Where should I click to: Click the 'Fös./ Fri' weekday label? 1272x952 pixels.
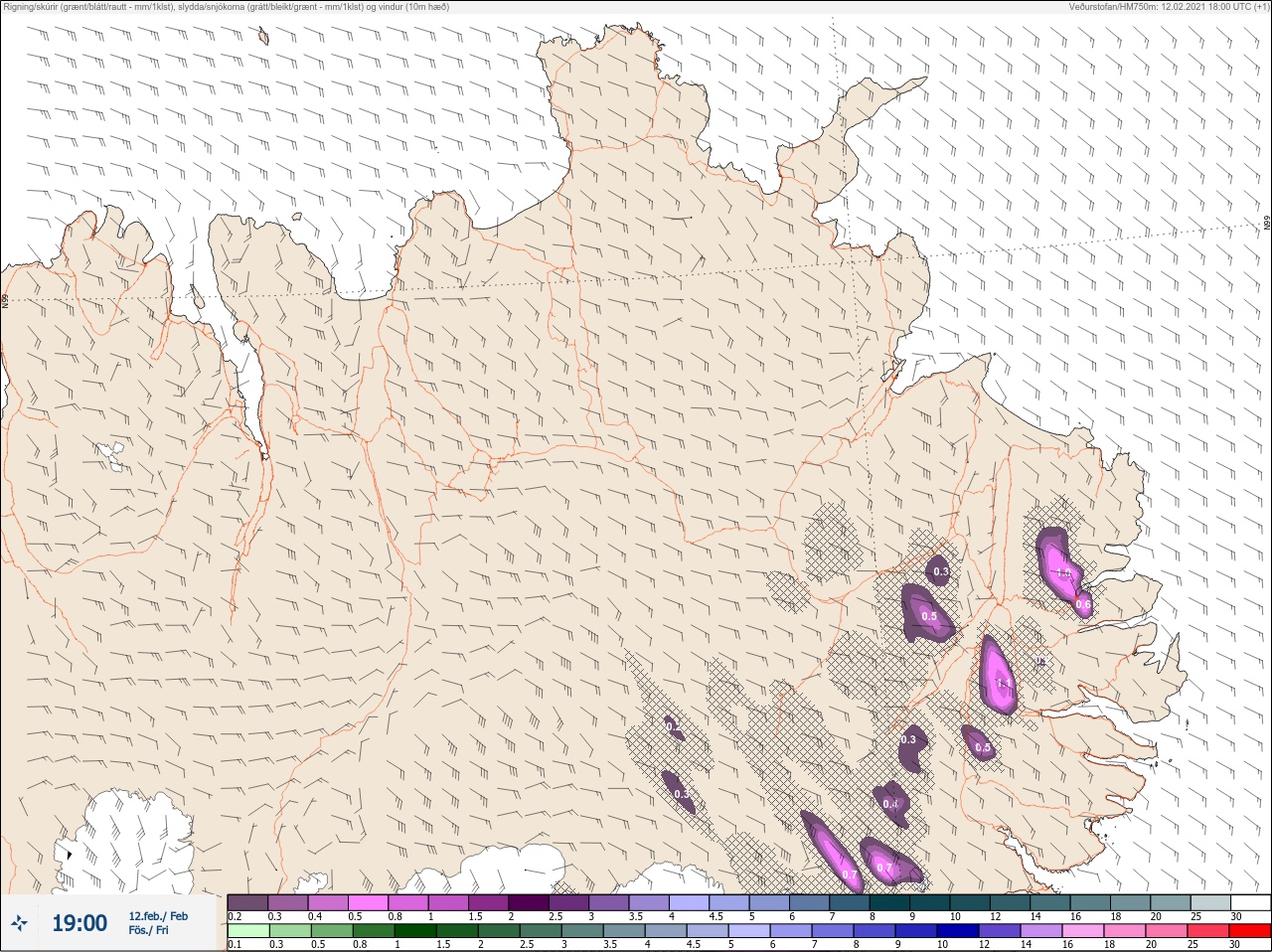[x=148, y=930]
